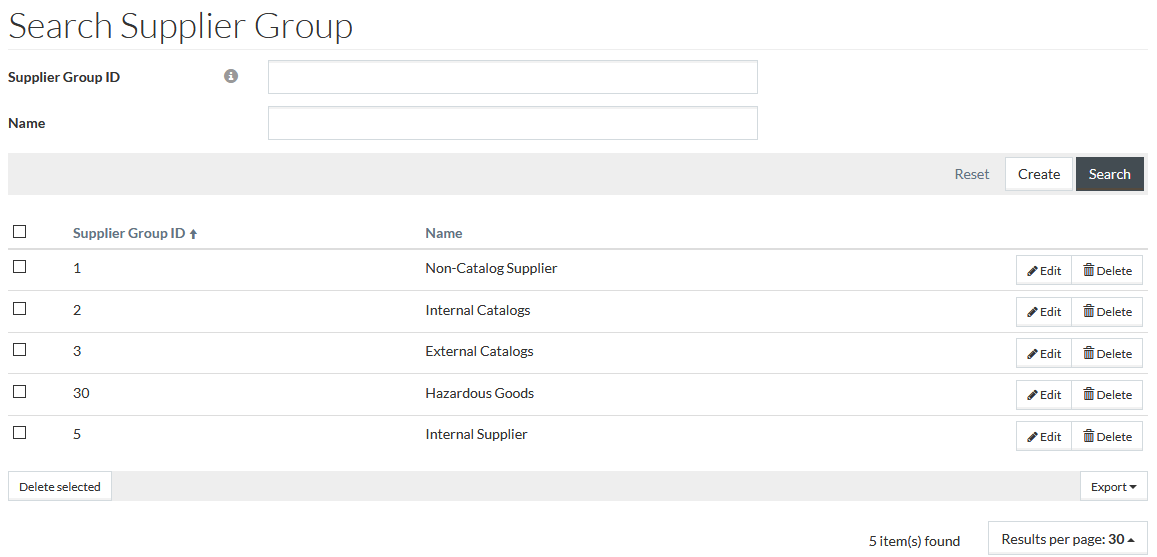Click the ID cell showing '5'
The height and width of the screenshot is (557, 1157).
77,435
